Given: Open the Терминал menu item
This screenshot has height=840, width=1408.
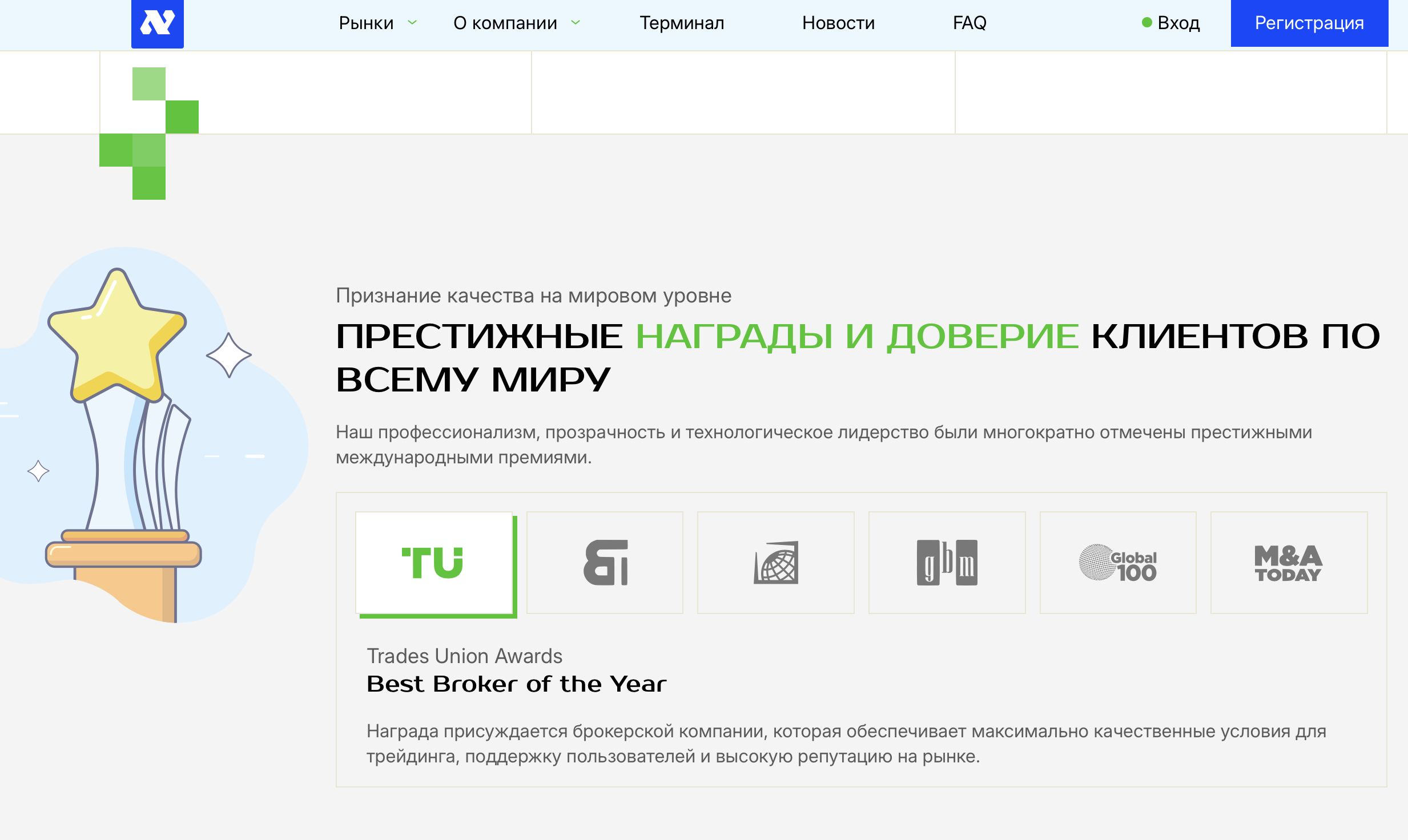Looking at the screenshot, I should (x=682, y=23).
